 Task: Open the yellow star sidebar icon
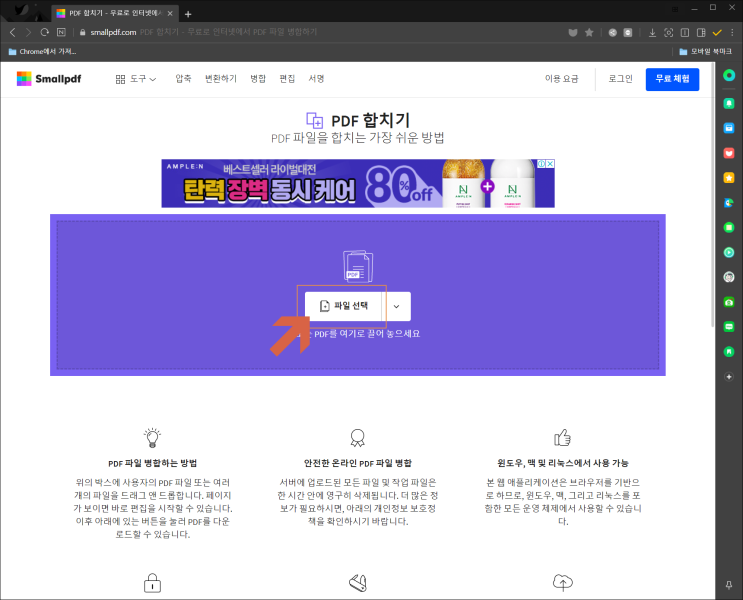tap(729, 178)
